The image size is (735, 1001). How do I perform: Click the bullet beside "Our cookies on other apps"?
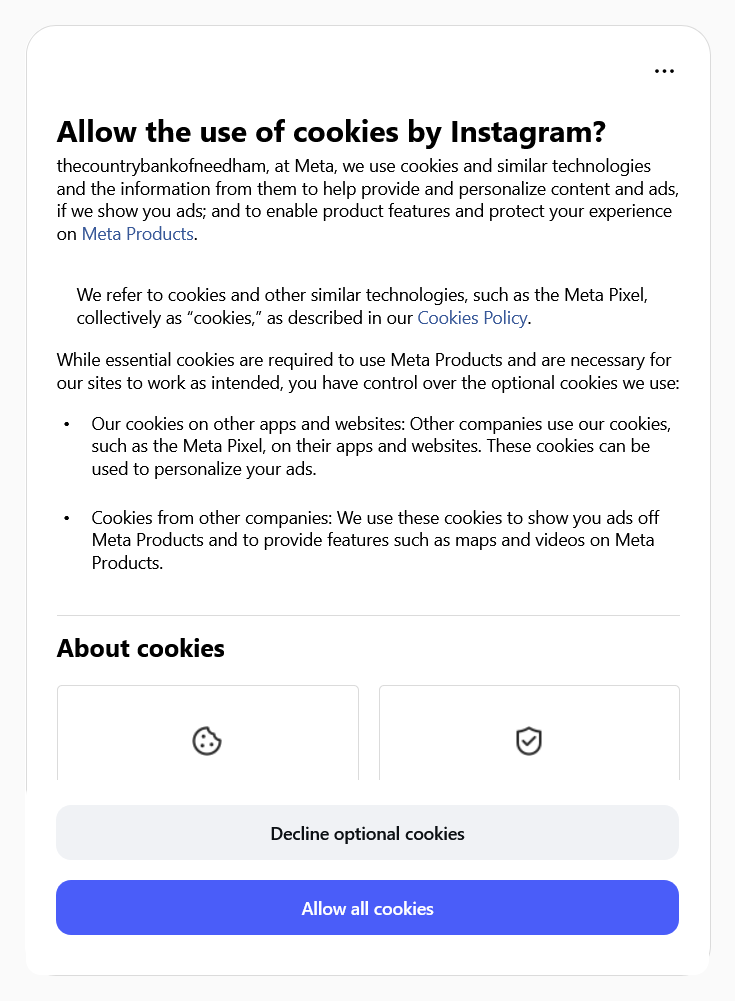(66, 424)
